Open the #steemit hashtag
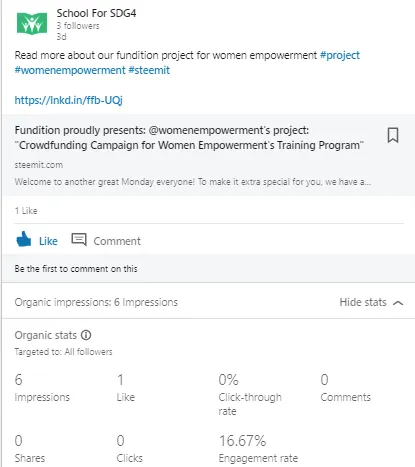This screenshot has height=467, width=415. [149, 70]
